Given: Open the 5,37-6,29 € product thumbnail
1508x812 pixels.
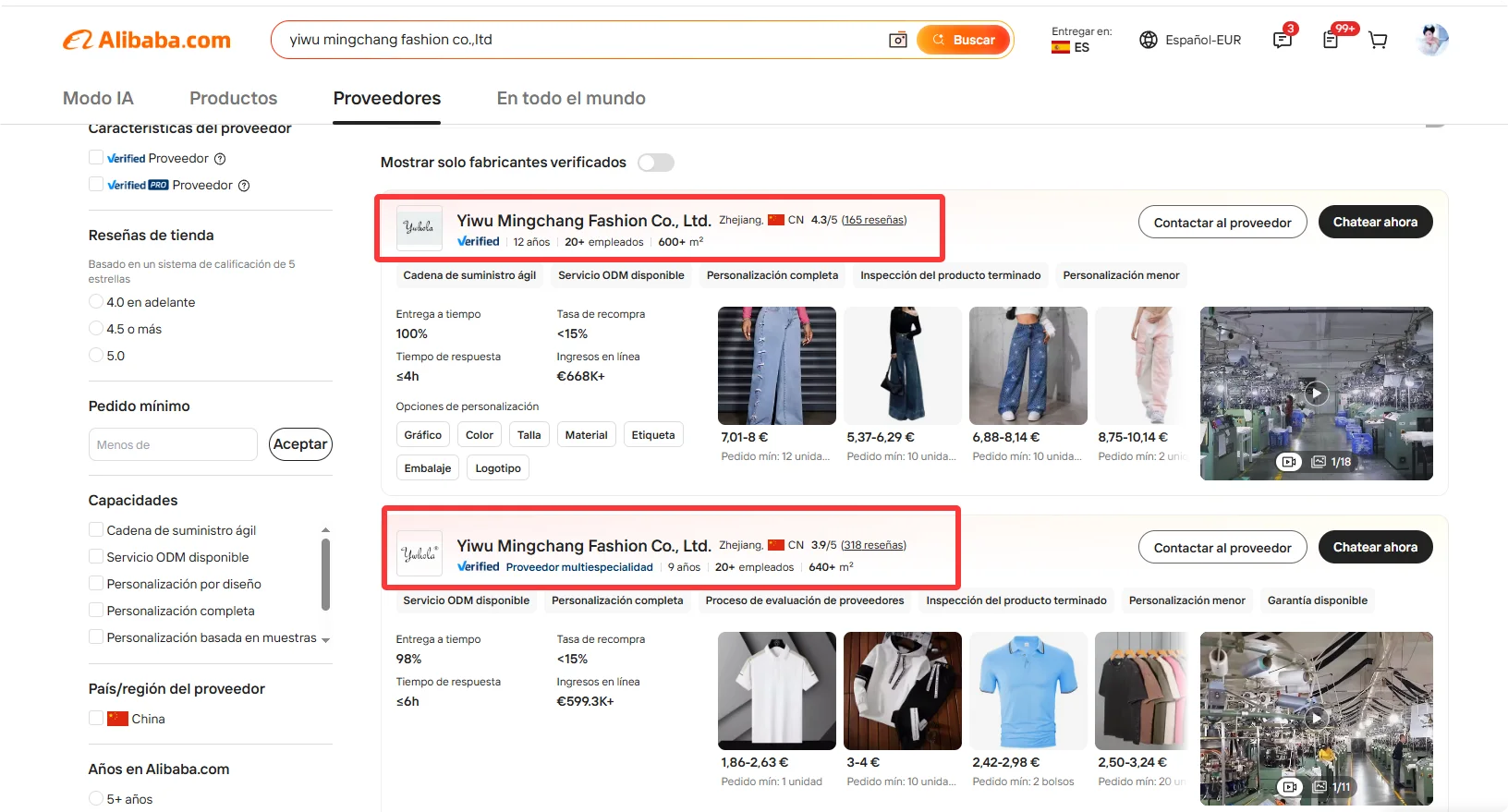Looking at the screenshot, I should [x=903, y=366].
